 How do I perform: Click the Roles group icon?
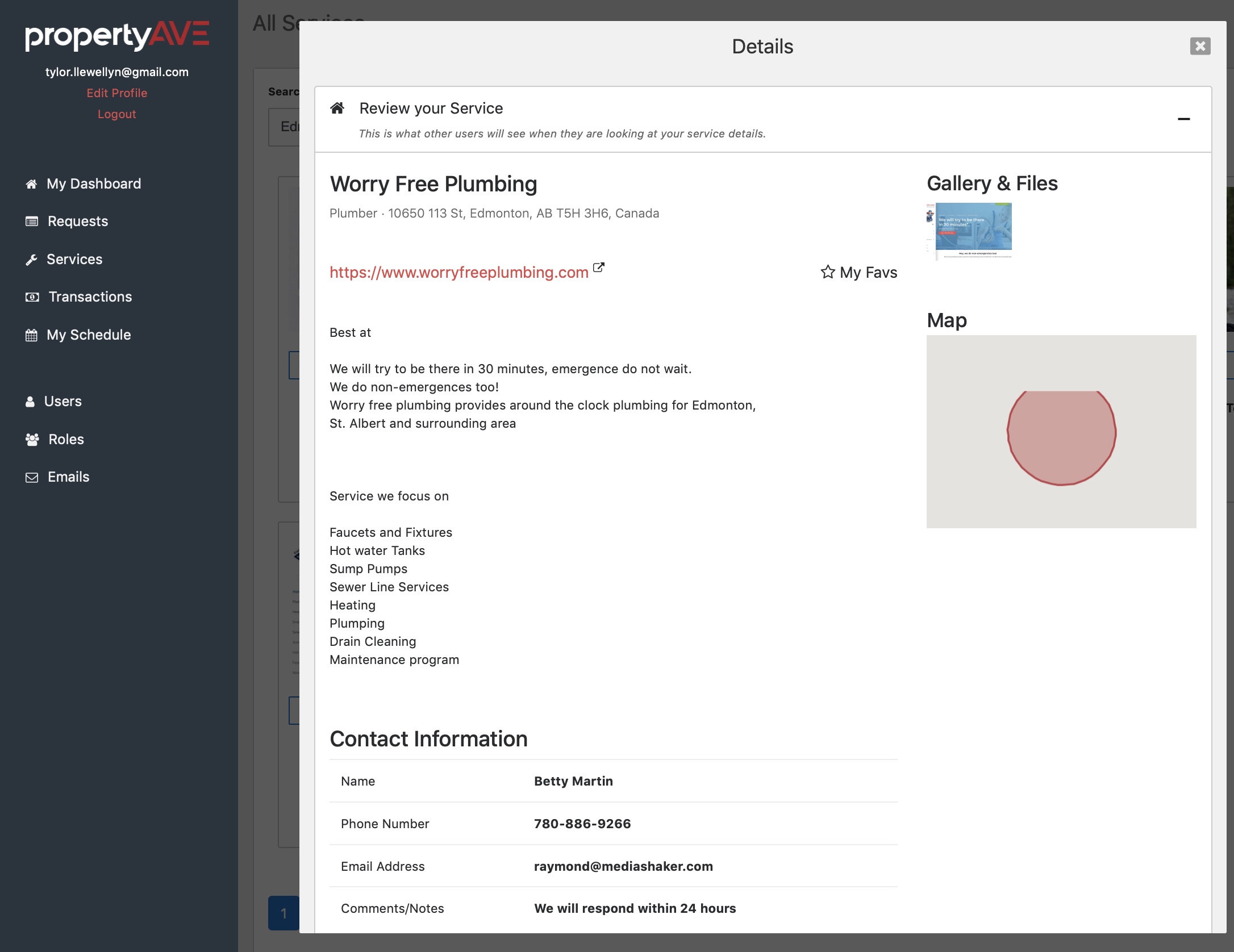coord(32,440)
